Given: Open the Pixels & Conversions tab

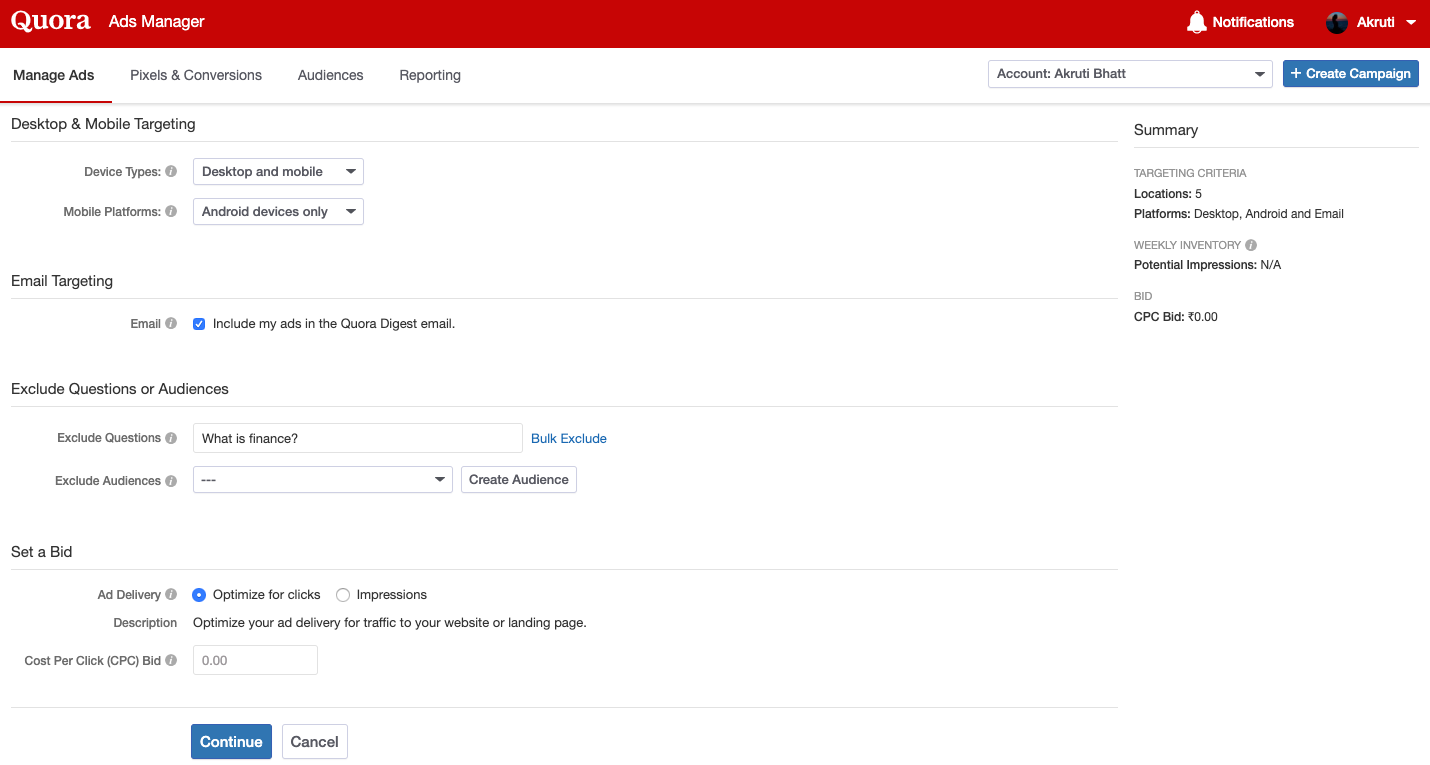Looking at the screenshot, I should point(196,75).
